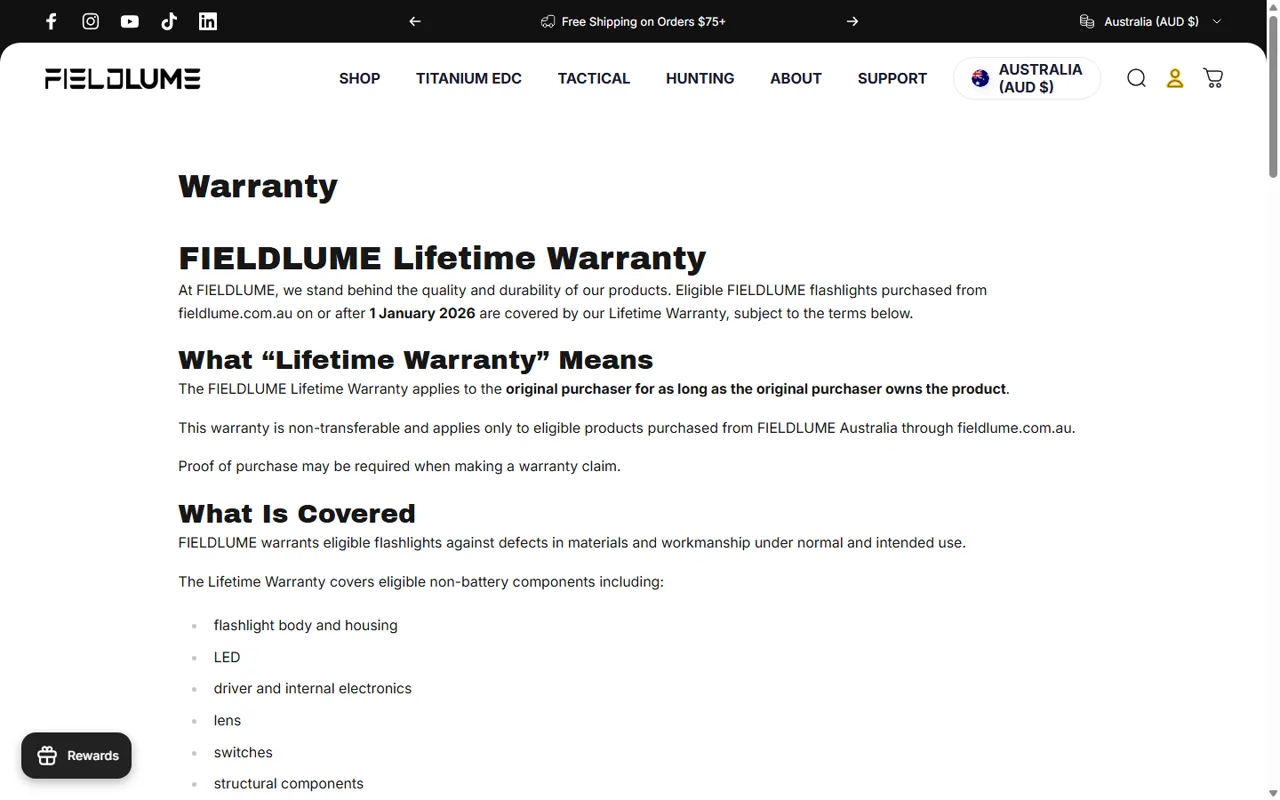Image resolution: width=1280 pixels, height=800 pixels.
Task: Expand the top-bar Australia (AUD $) currency dropdown
Action: [1151, 21]
